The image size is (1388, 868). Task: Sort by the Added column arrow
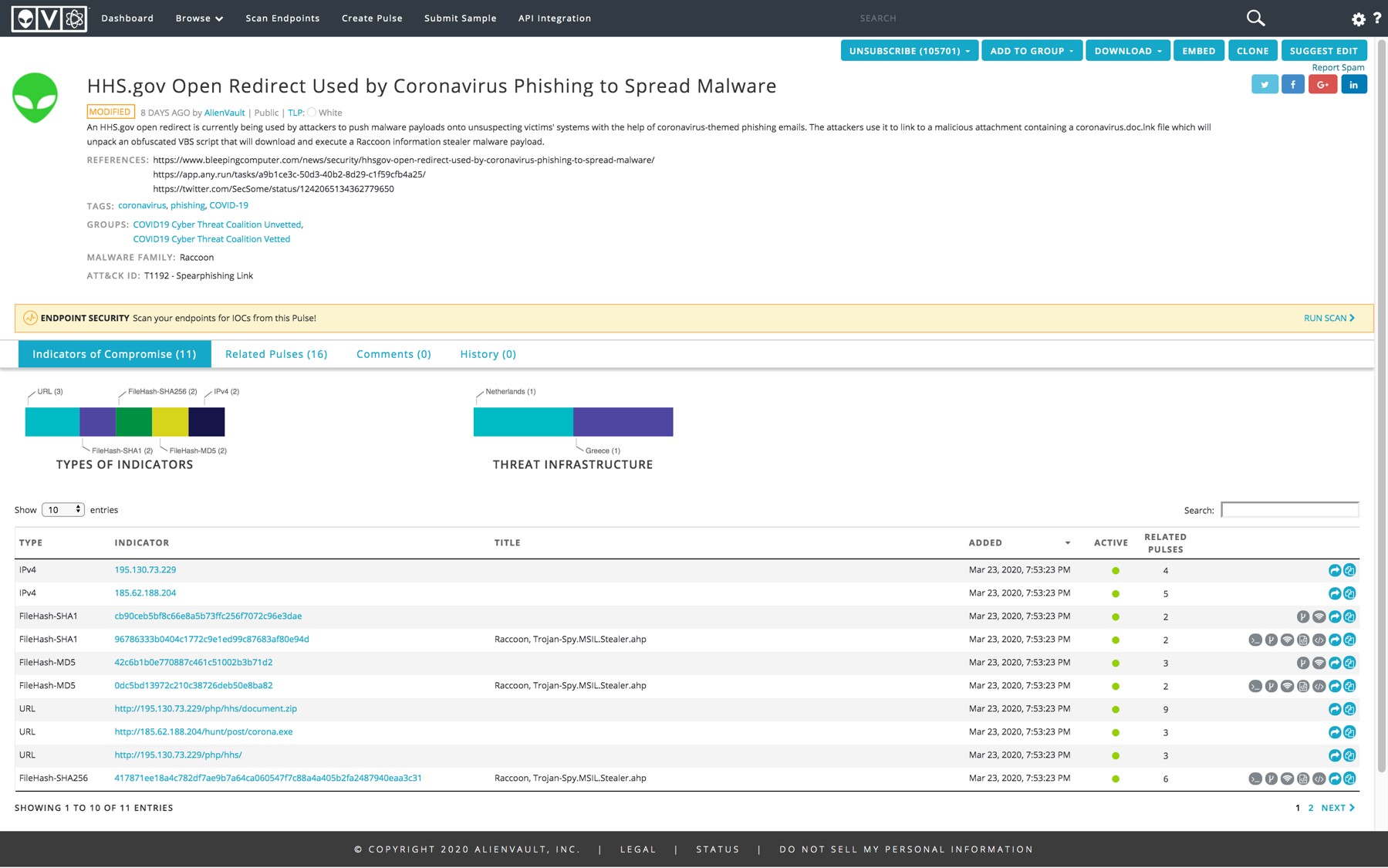coord(1068,543)
